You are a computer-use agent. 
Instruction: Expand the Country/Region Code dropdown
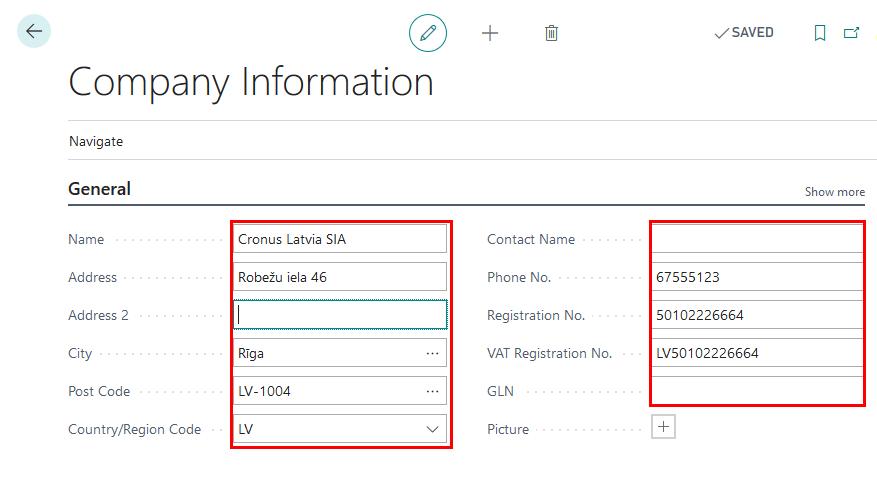[432, 429]
